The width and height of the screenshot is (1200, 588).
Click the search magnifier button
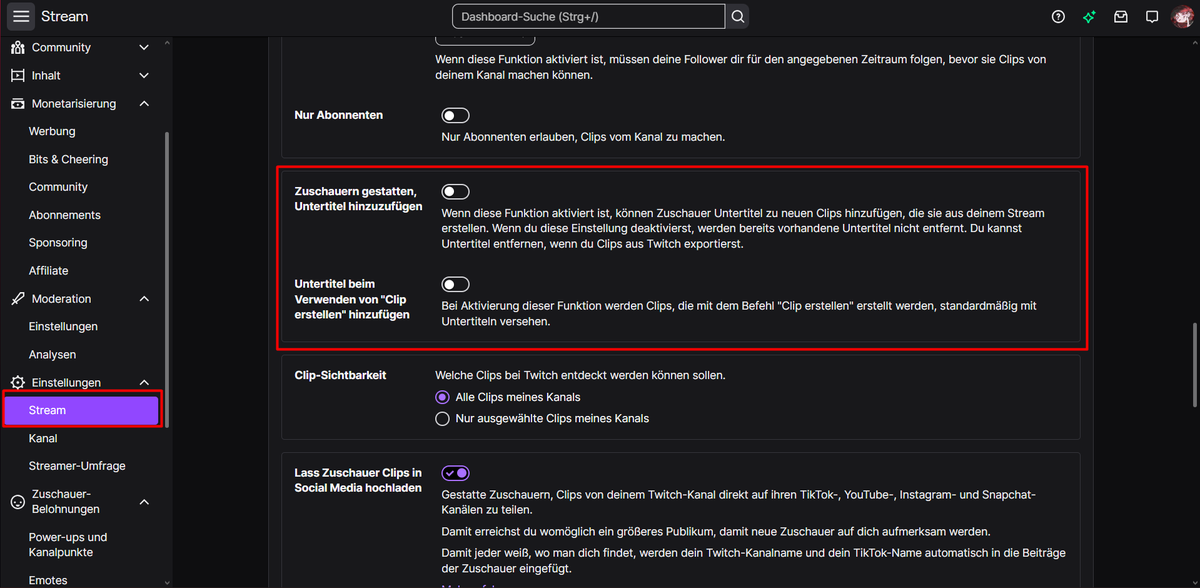(738, 17)
